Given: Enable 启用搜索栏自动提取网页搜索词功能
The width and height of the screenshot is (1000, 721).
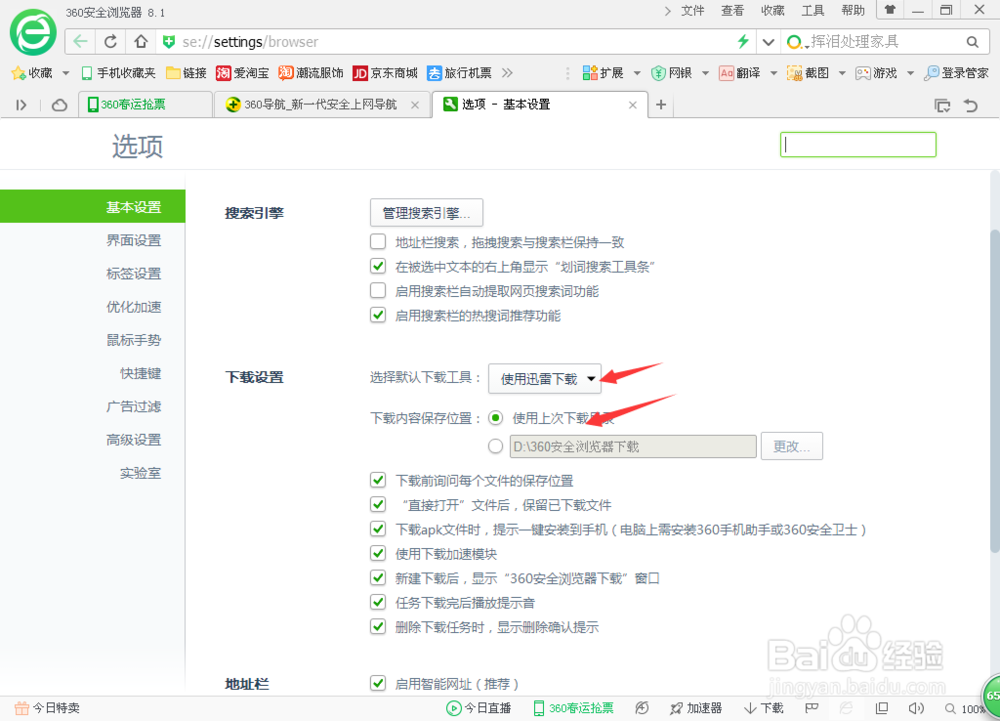Looking at the screenshot, I should tap(378, 291).
